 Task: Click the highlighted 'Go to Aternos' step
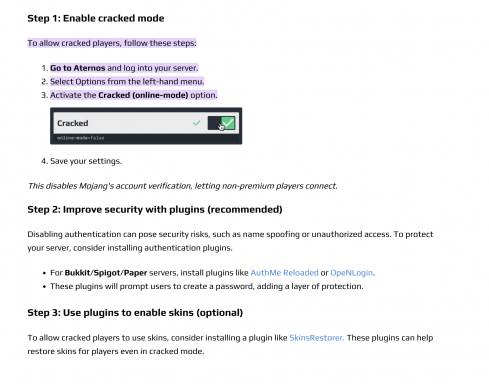pyautogui.click(x=124, y=68)
